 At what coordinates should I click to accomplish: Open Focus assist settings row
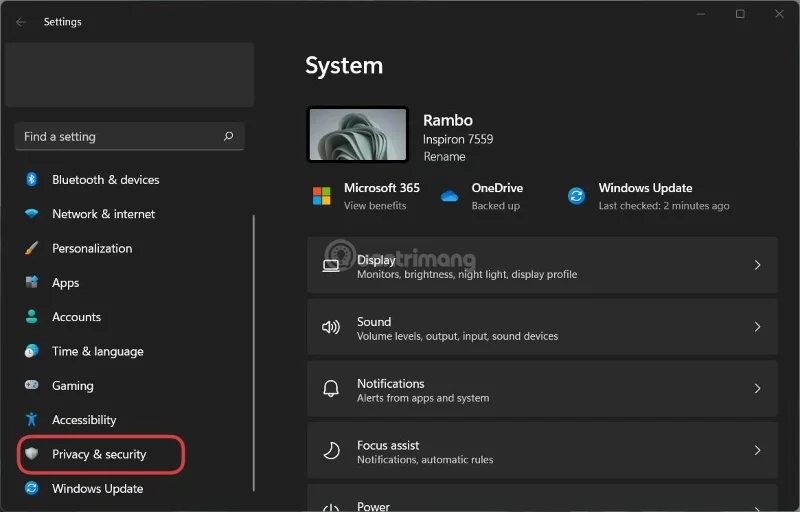(x=542, y=450)
